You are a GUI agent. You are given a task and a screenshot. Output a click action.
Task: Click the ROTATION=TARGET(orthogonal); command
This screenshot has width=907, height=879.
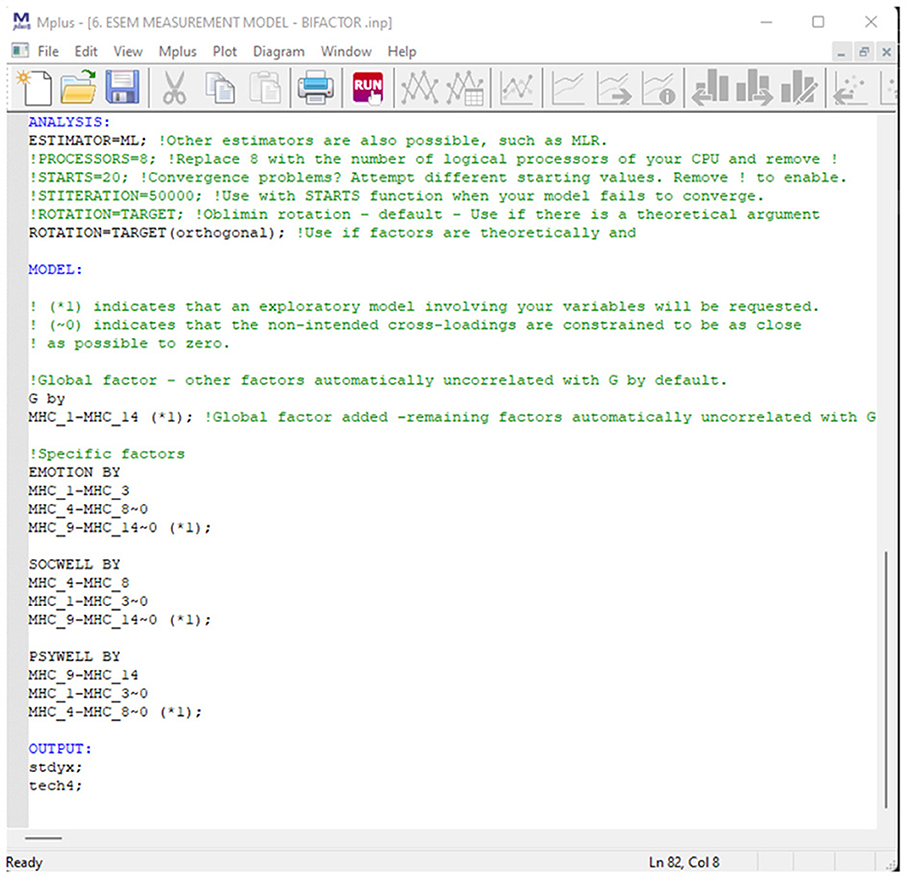[157, 233]
